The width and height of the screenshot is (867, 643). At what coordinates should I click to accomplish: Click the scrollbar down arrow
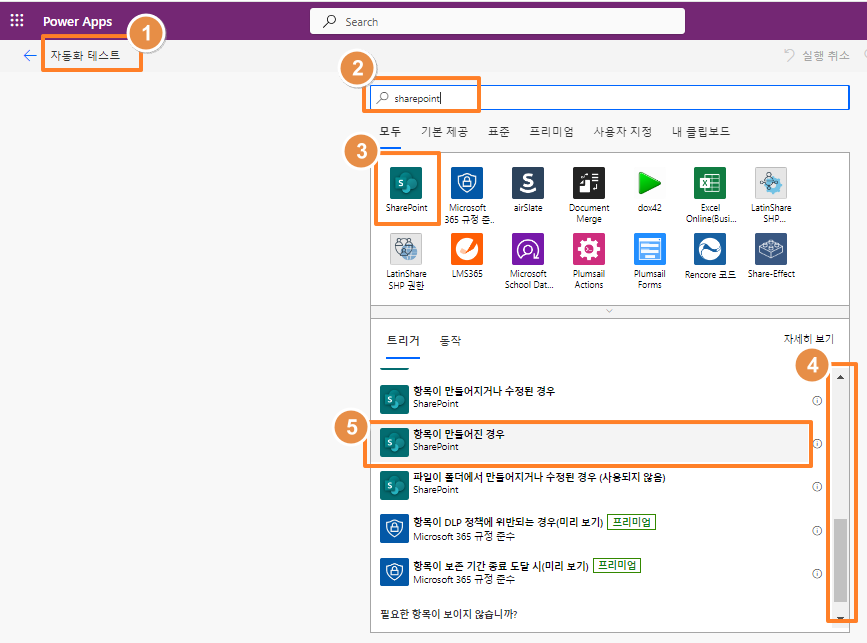pyautogui.click(x=840, y=618)
